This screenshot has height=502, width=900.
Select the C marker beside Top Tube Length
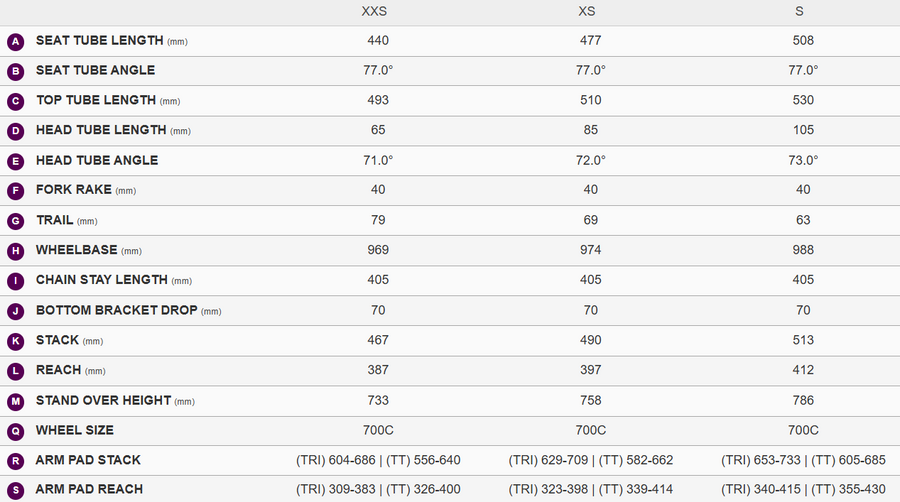15,102
